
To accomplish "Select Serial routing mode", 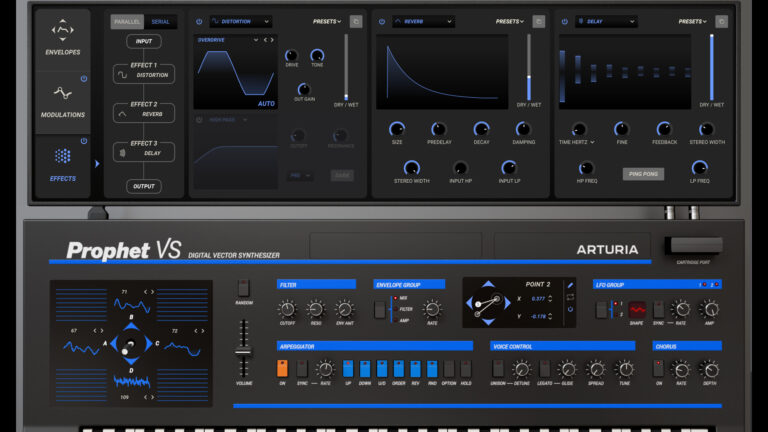I will (x=160, y=22).
